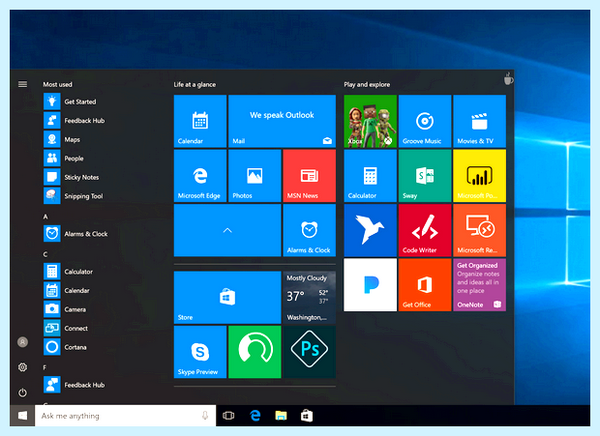Click the Power button icon
The width and height of the screenshot is (600, 436).
point(23,393)
